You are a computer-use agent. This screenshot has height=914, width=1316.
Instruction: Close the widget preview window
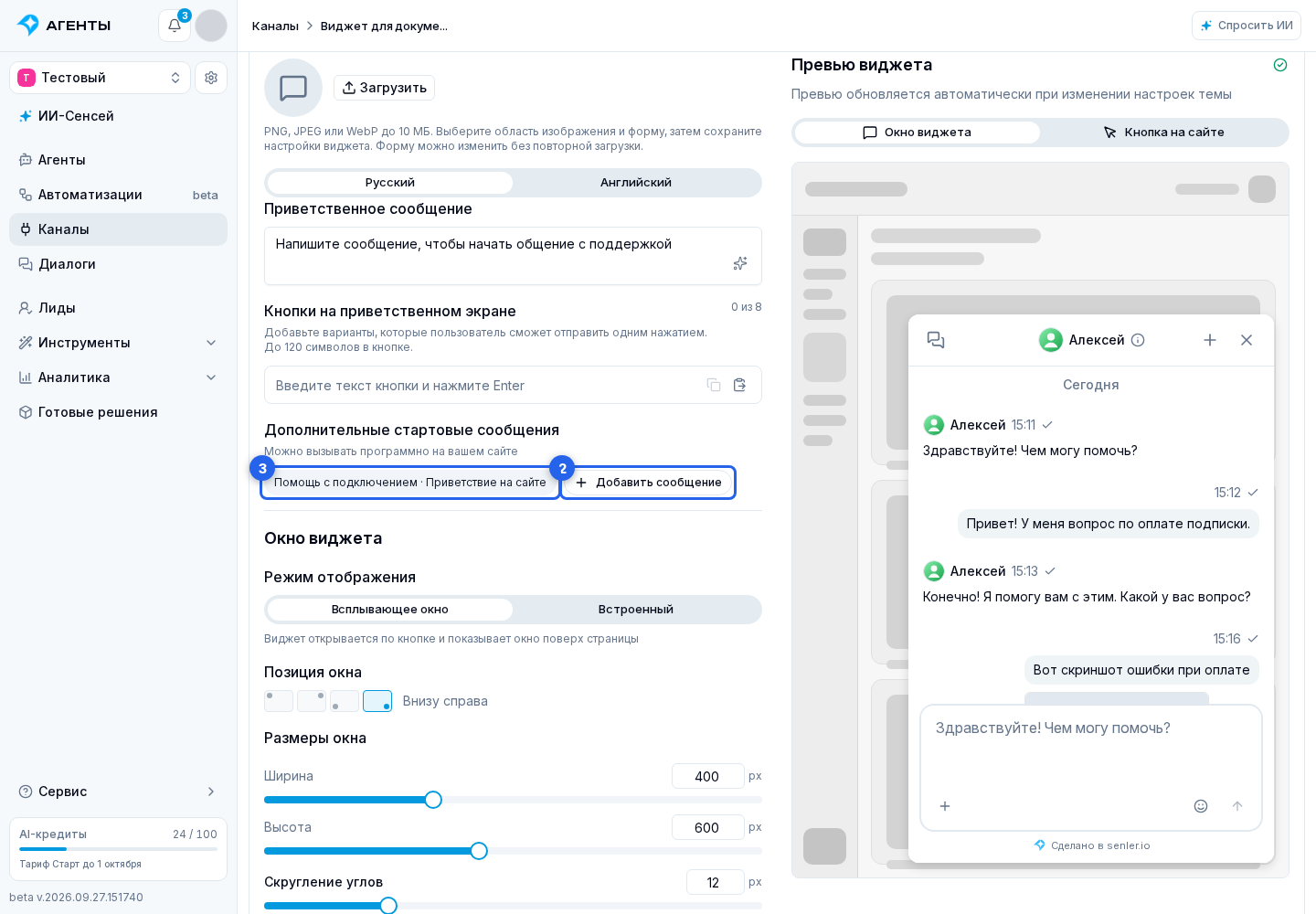[x=1247, y=340]
